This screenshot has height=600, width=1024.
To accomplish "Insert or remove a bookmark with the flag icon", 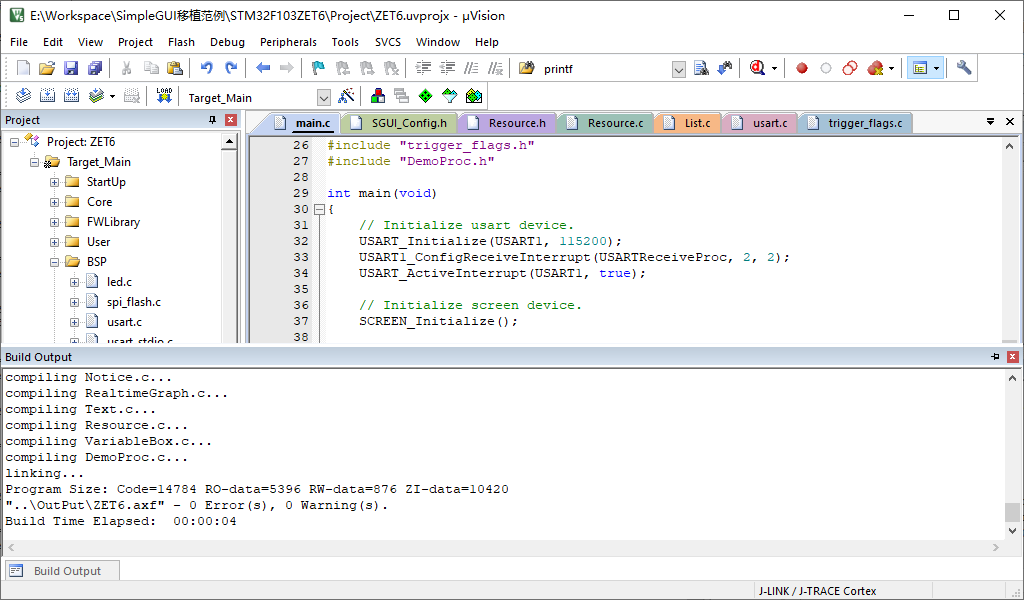I will pos(318,68).
